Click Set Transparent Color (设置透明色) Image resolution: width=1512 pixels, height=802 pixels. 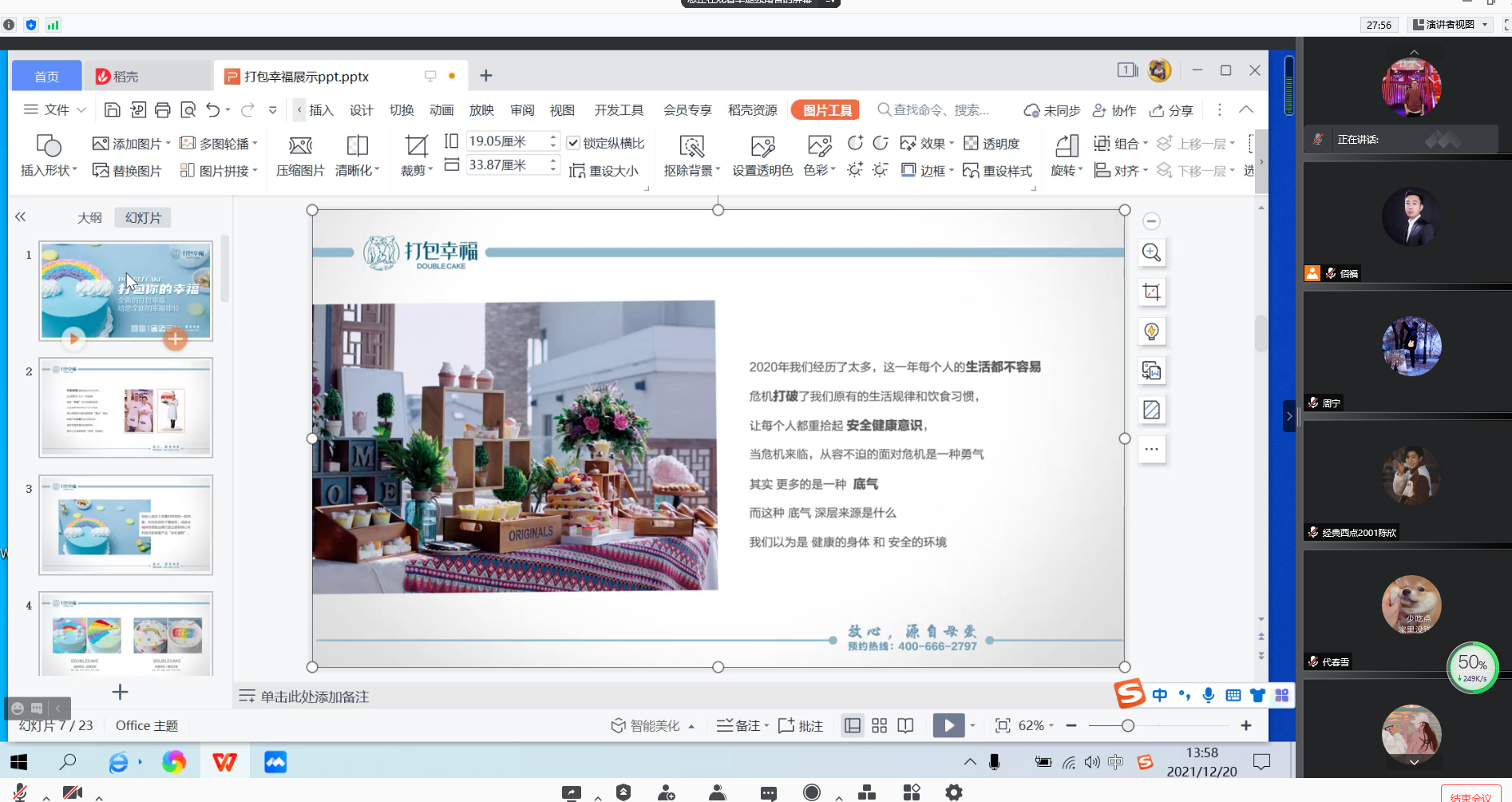pos(762,156)
